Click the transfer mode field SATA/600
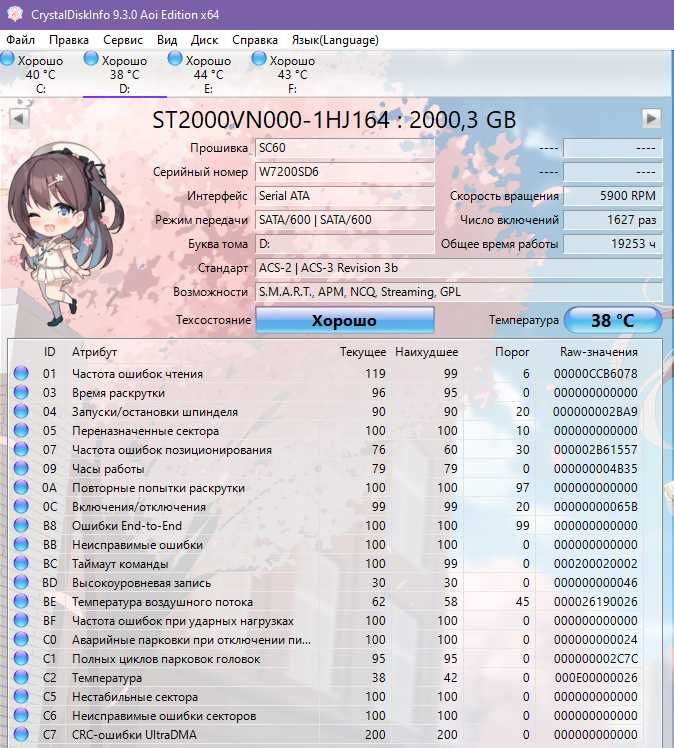Image resolution: width=674 pixels, height=748 pixels. [x=344, y=220]
